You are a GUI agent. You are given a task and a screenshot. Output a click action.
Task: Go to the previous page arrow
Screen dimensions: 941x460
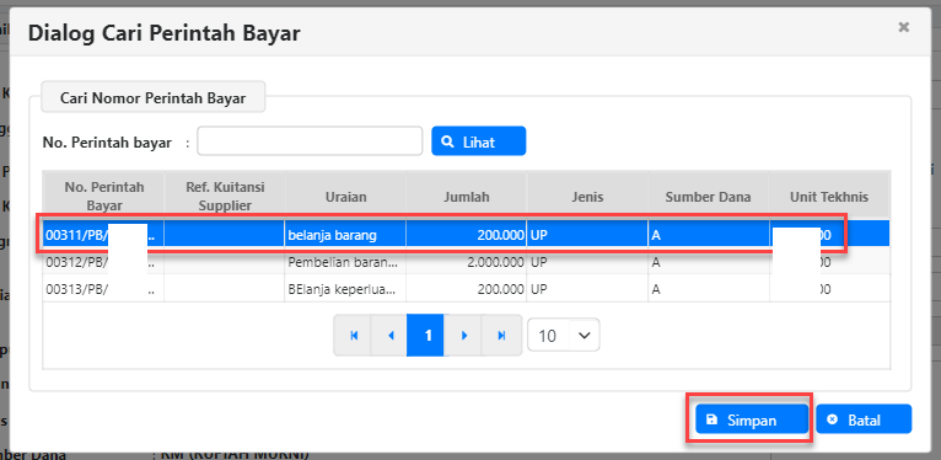pyautogui.click(x=390, y=336)
